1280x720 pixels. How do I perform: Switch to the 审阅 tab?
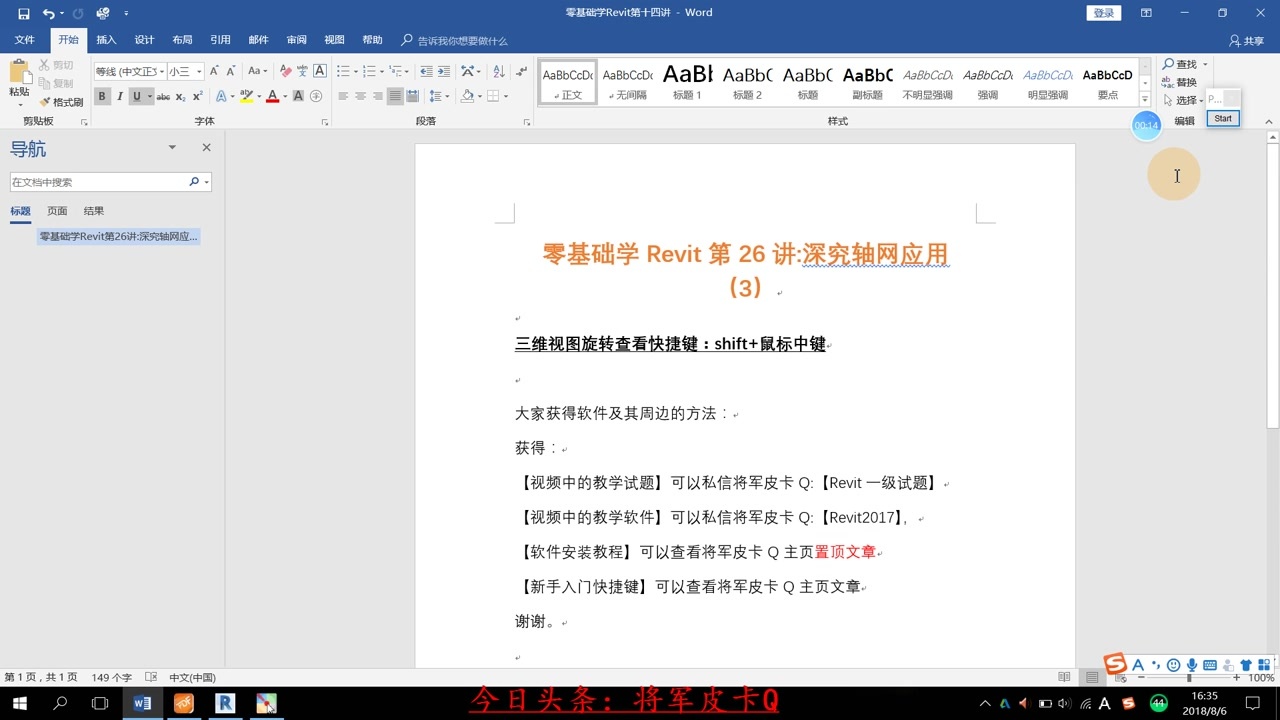pyautogui.click(x=296, y=40)
